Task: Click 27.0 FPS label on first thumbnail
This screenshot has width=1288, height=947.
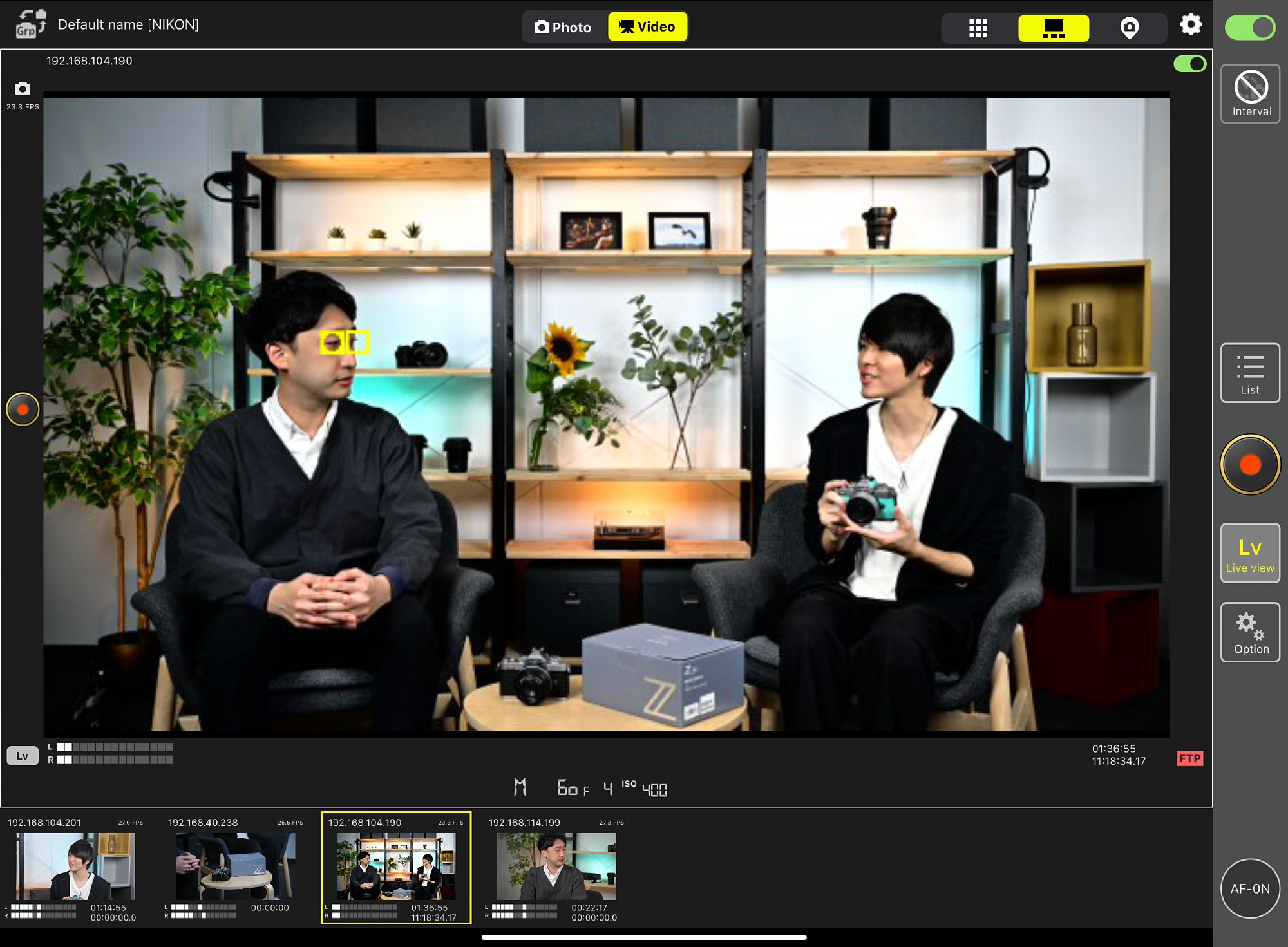Action: pos(131,823)
